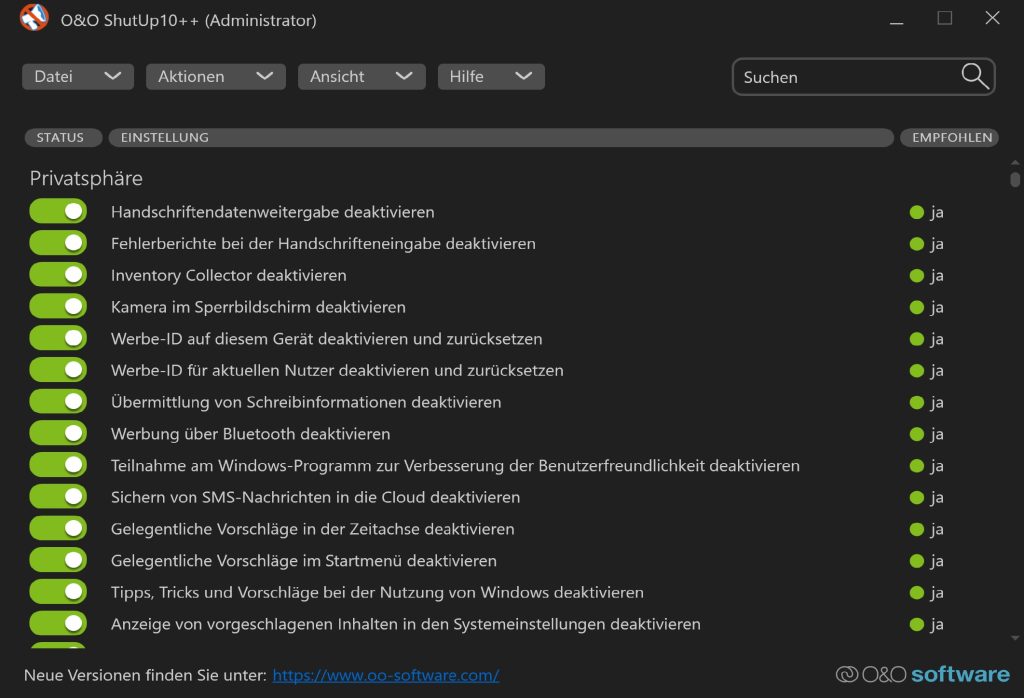Toggle Werbung über Bluetooth deaktivieren
The image size is (1024, 698).
58,433
